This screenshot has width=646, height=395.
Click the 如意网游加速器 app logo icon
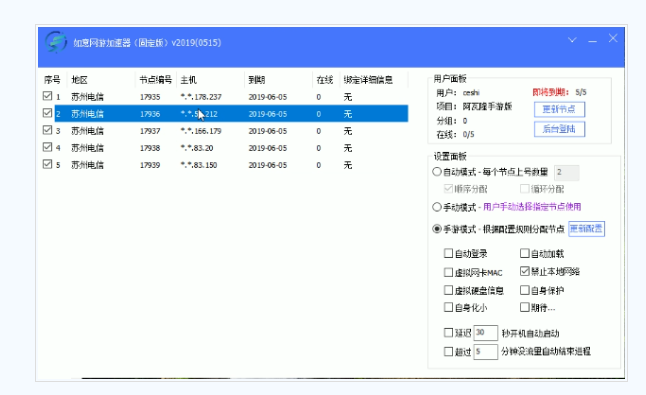pyautogui.click(x=56, y=42)
